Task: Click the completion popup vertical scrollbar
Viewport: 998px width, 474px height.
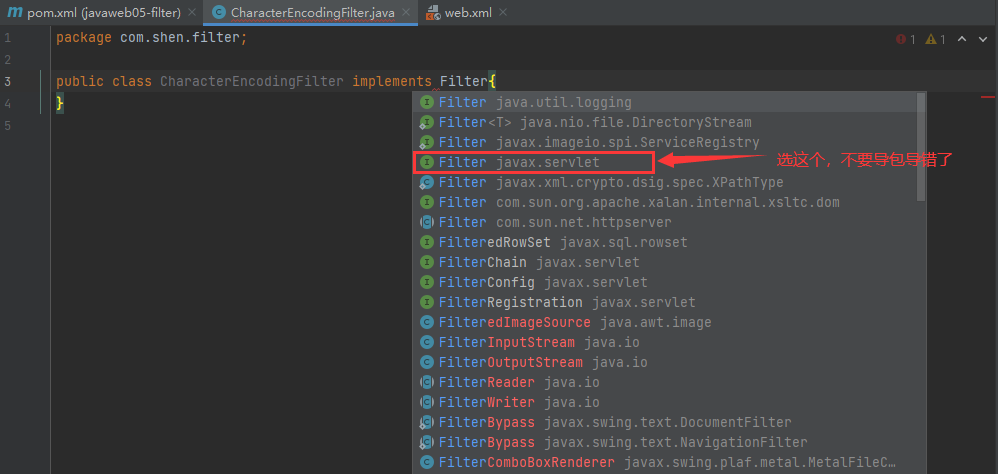Action: (x=921, y=146)
